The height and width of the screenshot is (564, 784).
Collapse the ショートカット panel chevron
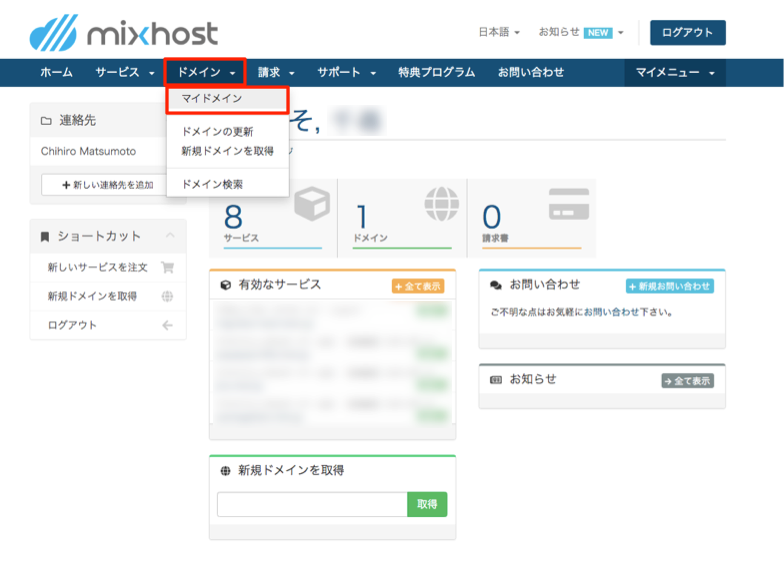169,236
